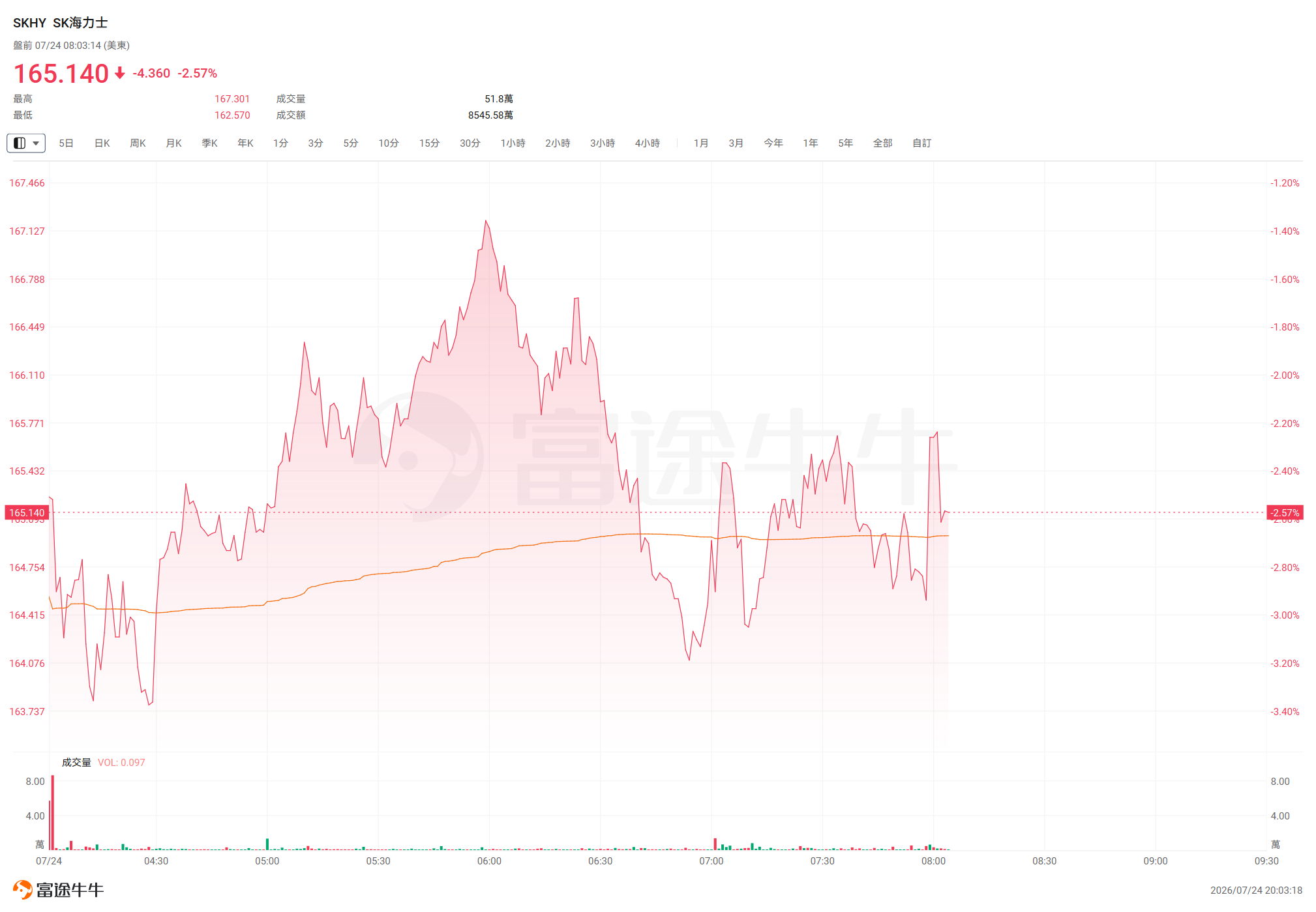The image size is (1316, 912).
Task: Show the 1月 range
Action: 701,143
